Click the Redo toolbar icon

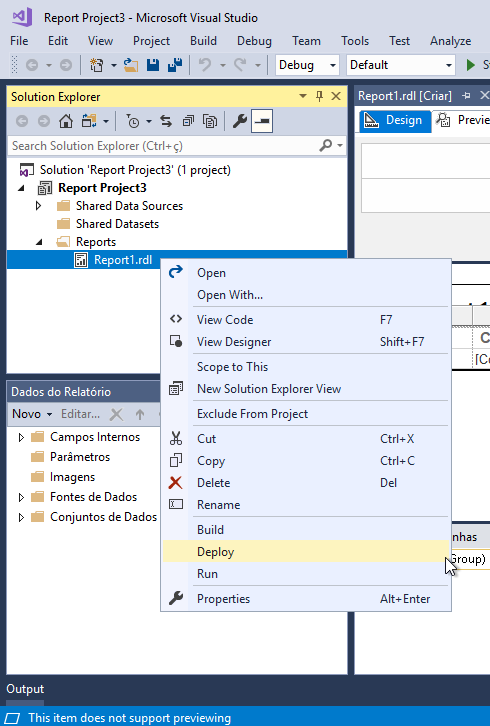click(240, 65)
